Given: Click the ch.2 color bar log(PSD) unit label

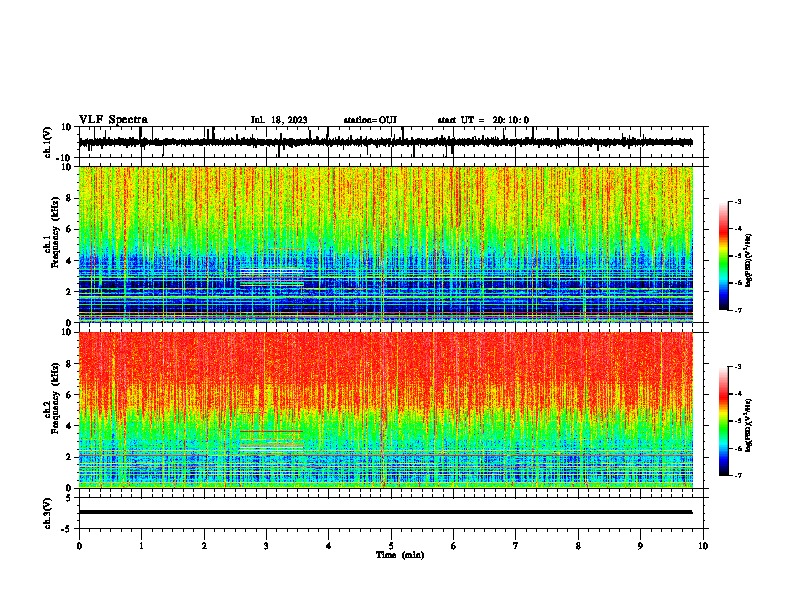Looking at the screenshot, I should click(x=748, y=425).
